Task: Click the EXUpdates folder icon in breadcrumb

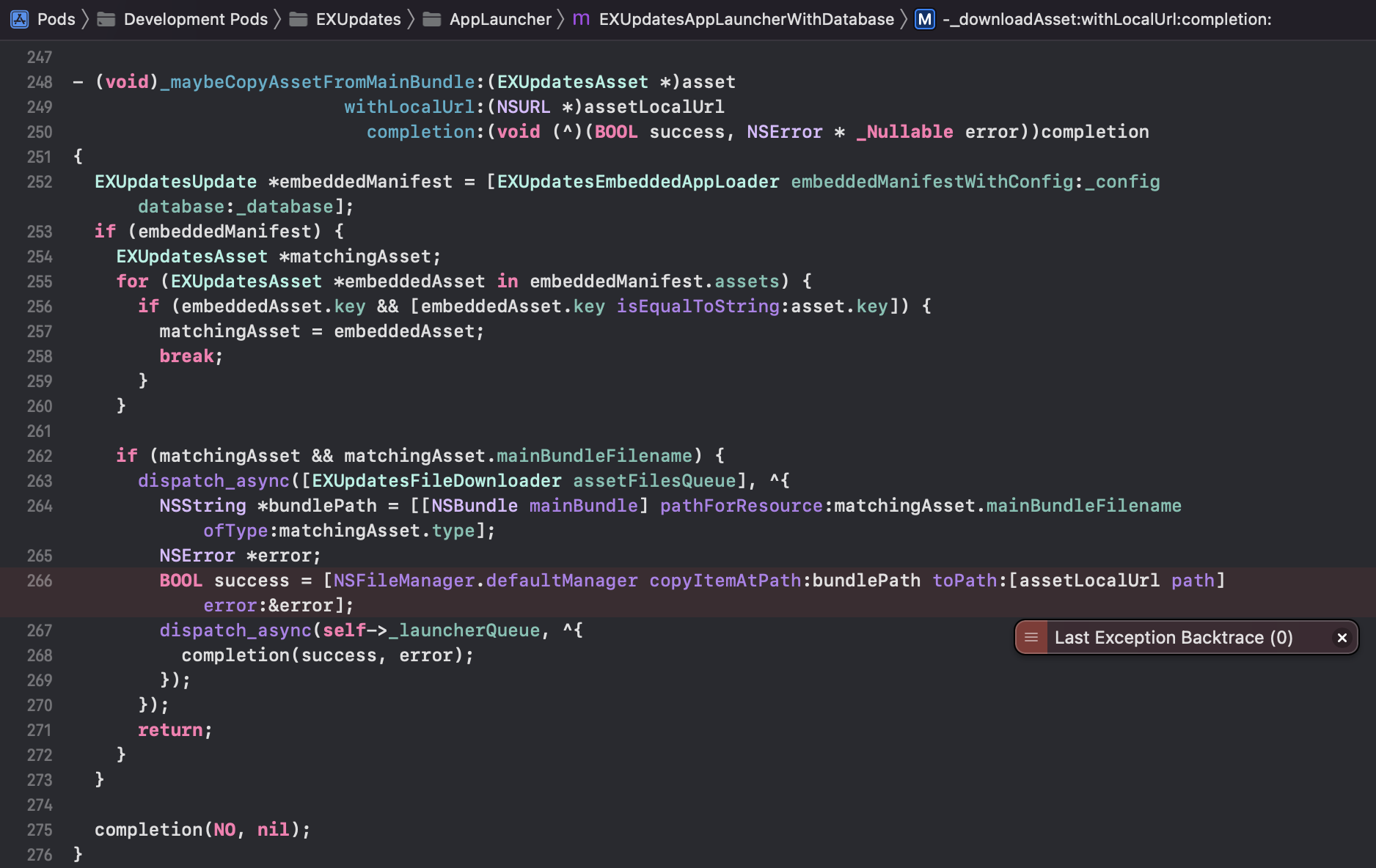Action: [x=299, y=19]
